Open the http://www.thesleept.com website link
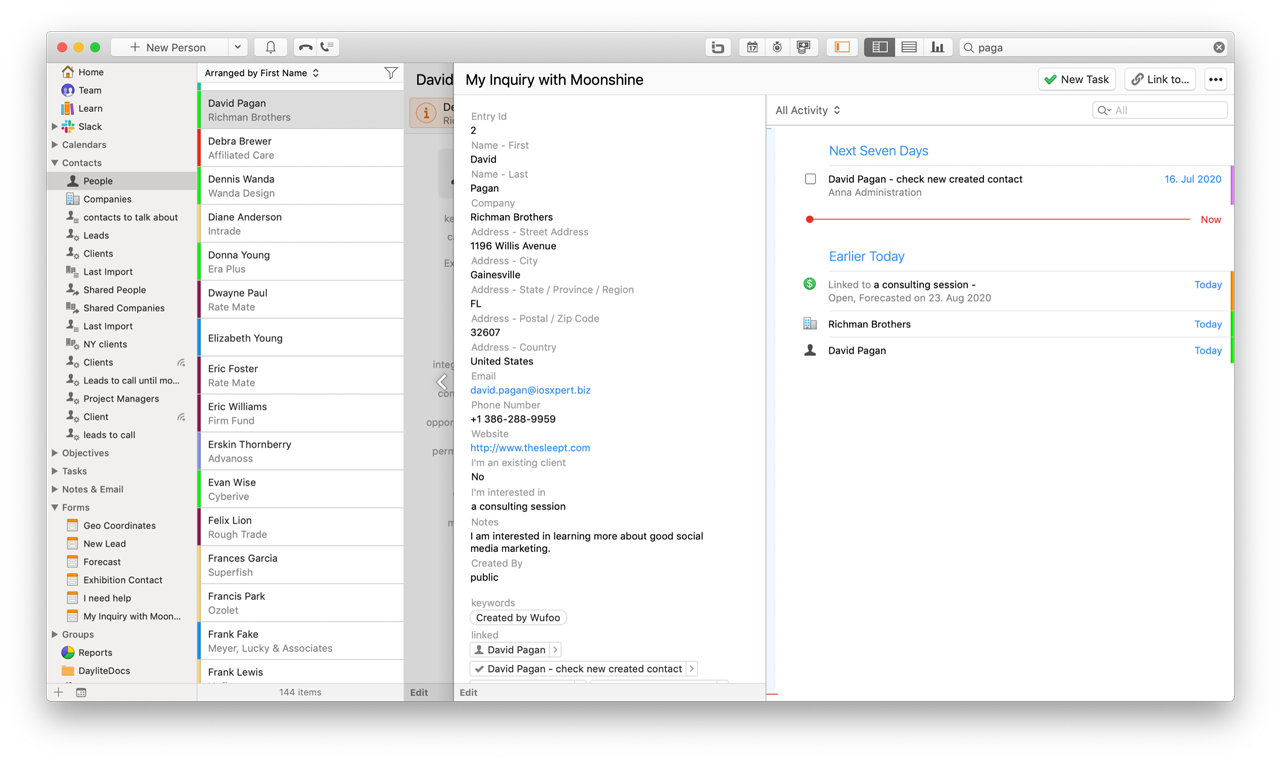Screen dimensions: 1280x762 (530, 448)
